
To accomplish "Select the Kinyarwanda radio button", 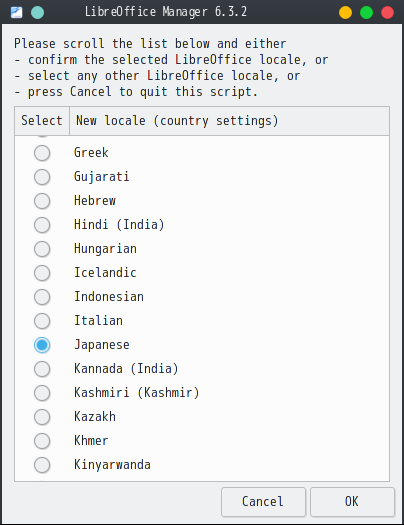I will click(42, 465).
